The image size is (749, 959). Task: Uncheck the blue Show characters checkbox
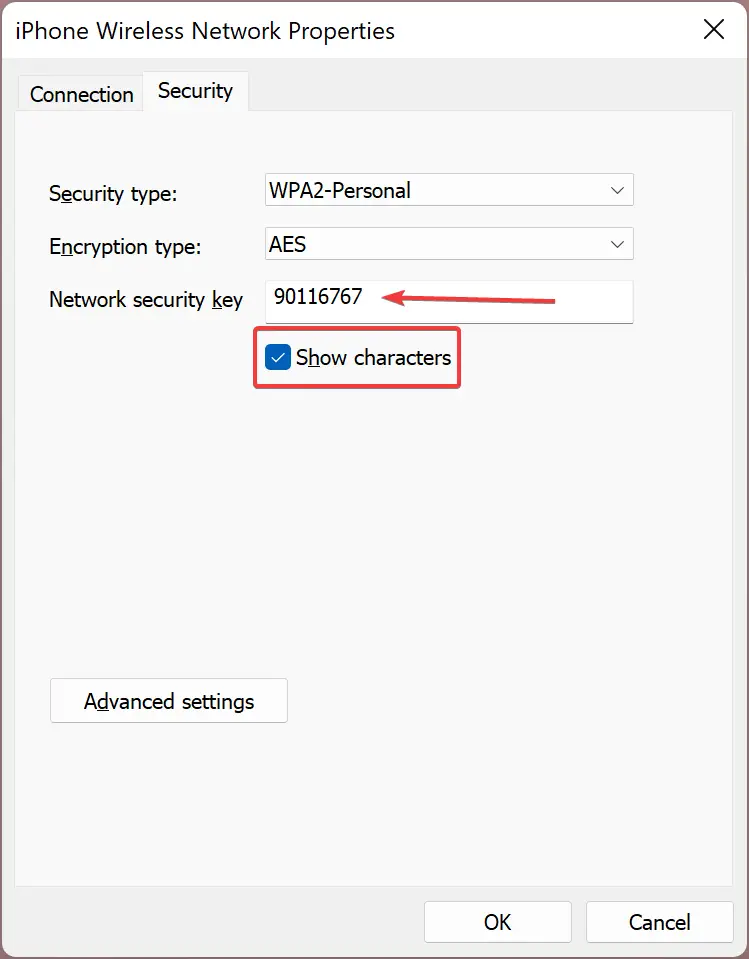tap(278, 357)
